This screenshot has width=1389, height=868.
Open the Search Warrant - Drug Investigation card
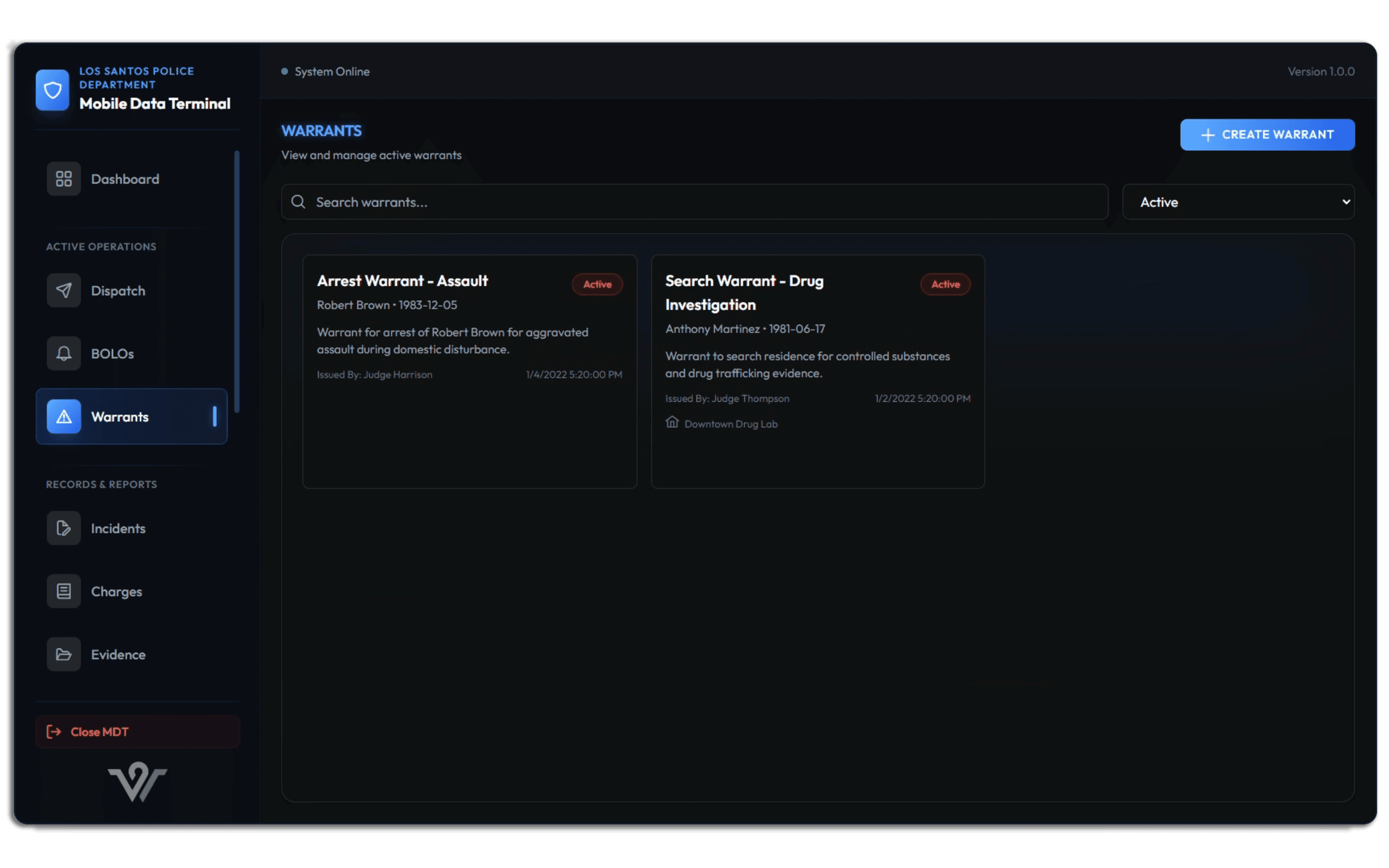coord(818,371)
